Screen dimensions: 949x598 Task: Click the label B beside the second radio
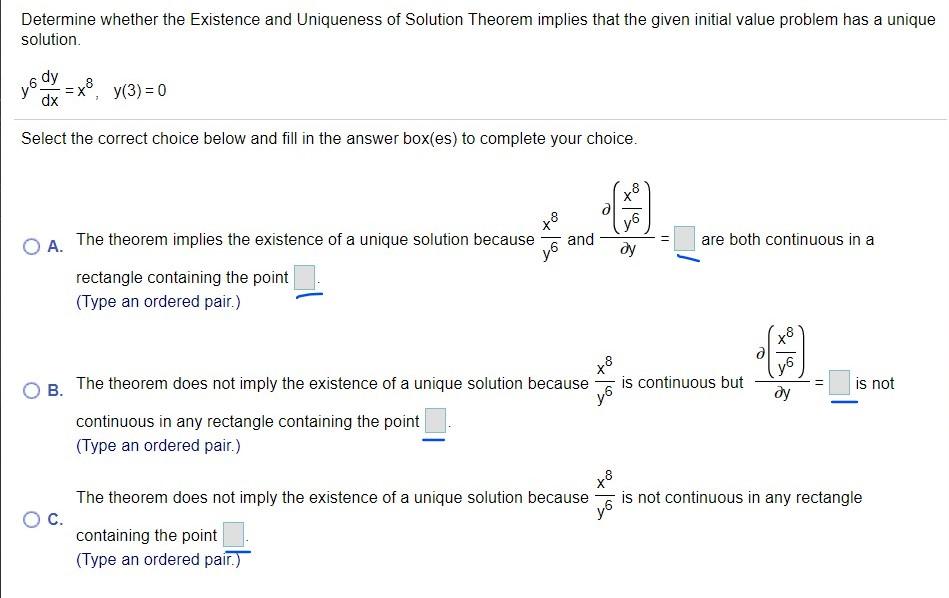coord(52,390)
